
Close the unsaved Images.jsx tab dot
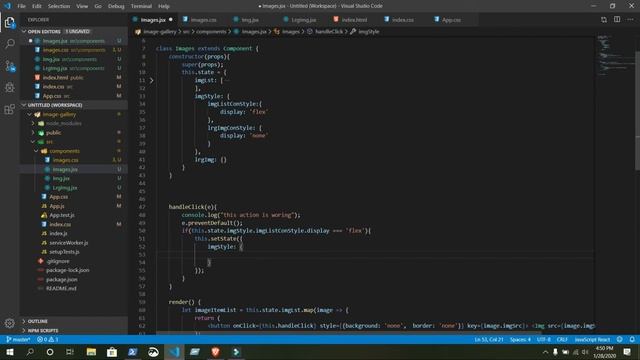[171, 20]
